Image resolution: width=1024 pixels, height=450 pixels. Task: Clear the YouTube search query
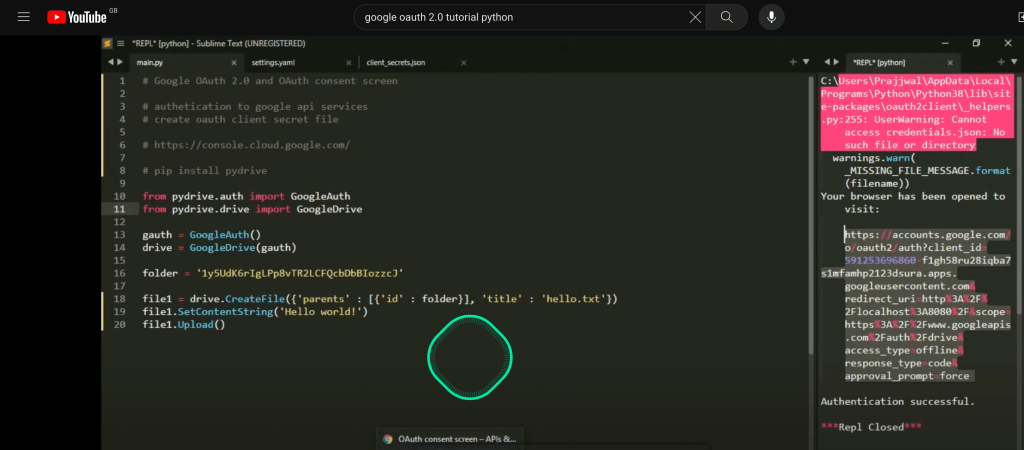click(x=696, y=17)
